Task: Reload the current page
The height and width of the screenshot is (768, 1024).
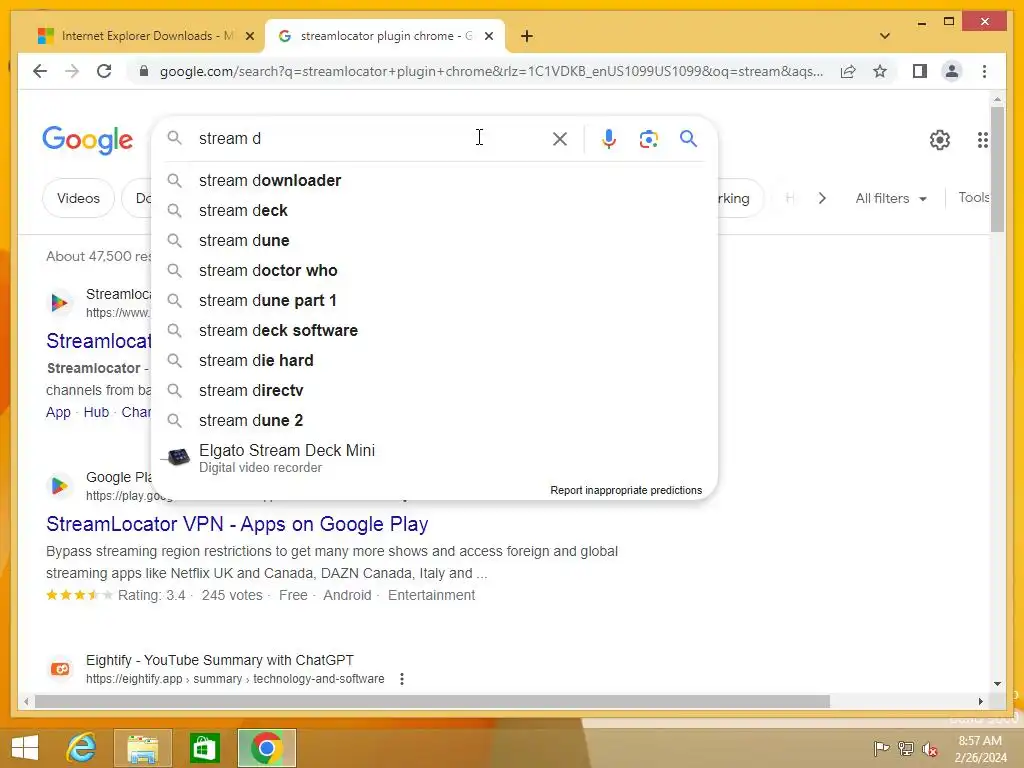Action: (104, 71)
